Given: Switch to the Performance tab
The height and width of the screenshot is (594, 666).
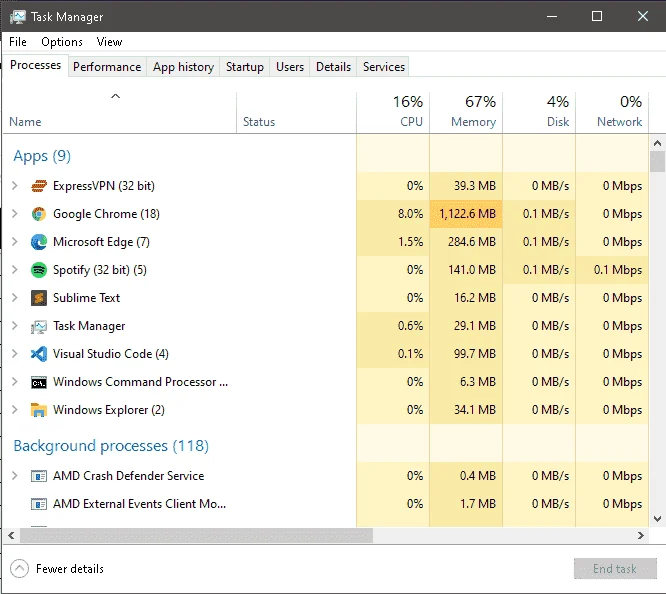Looking at the screenshot, I should click(x=107, y=67).
